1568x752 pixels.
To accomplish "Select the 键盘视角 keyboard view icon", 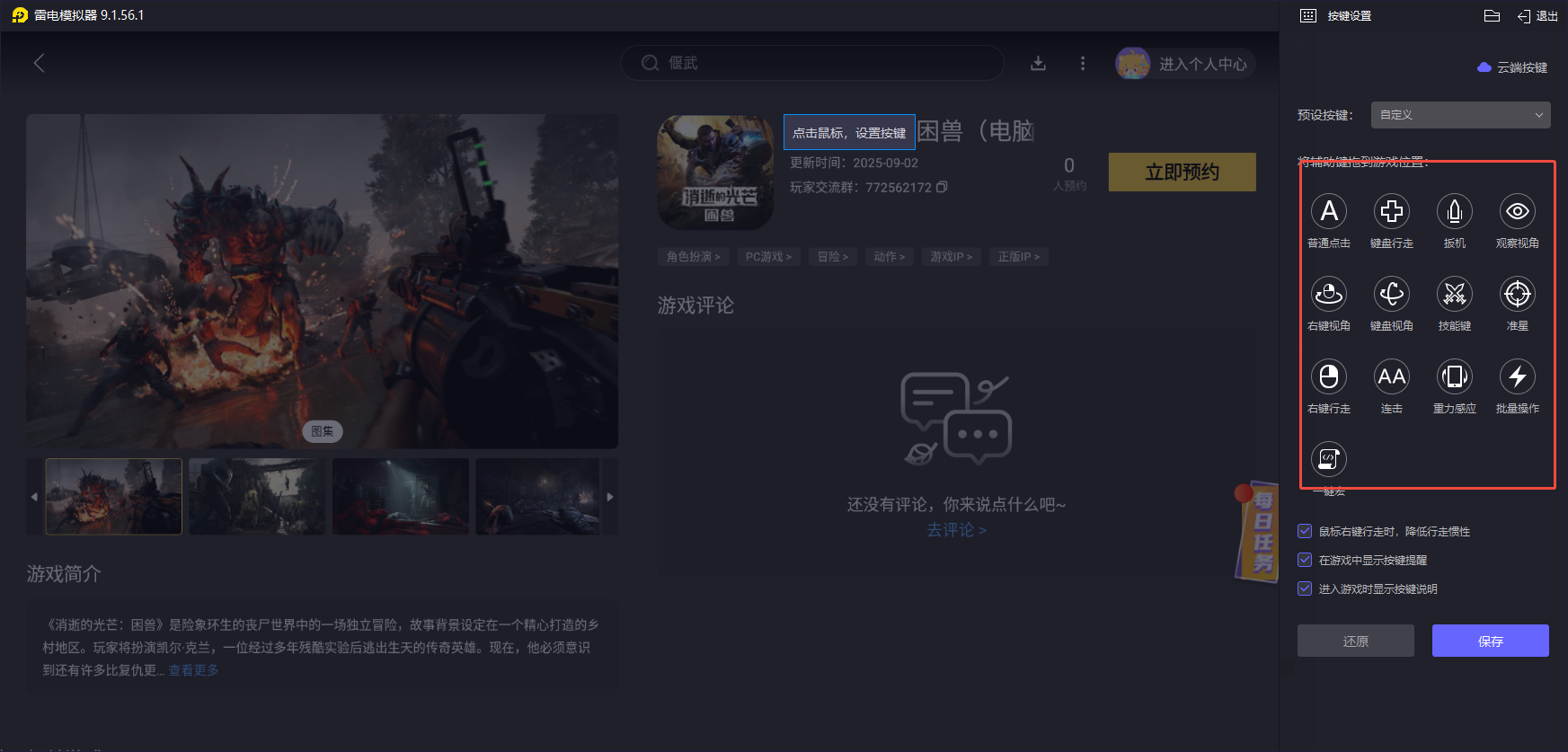I will coord(1392,294).
